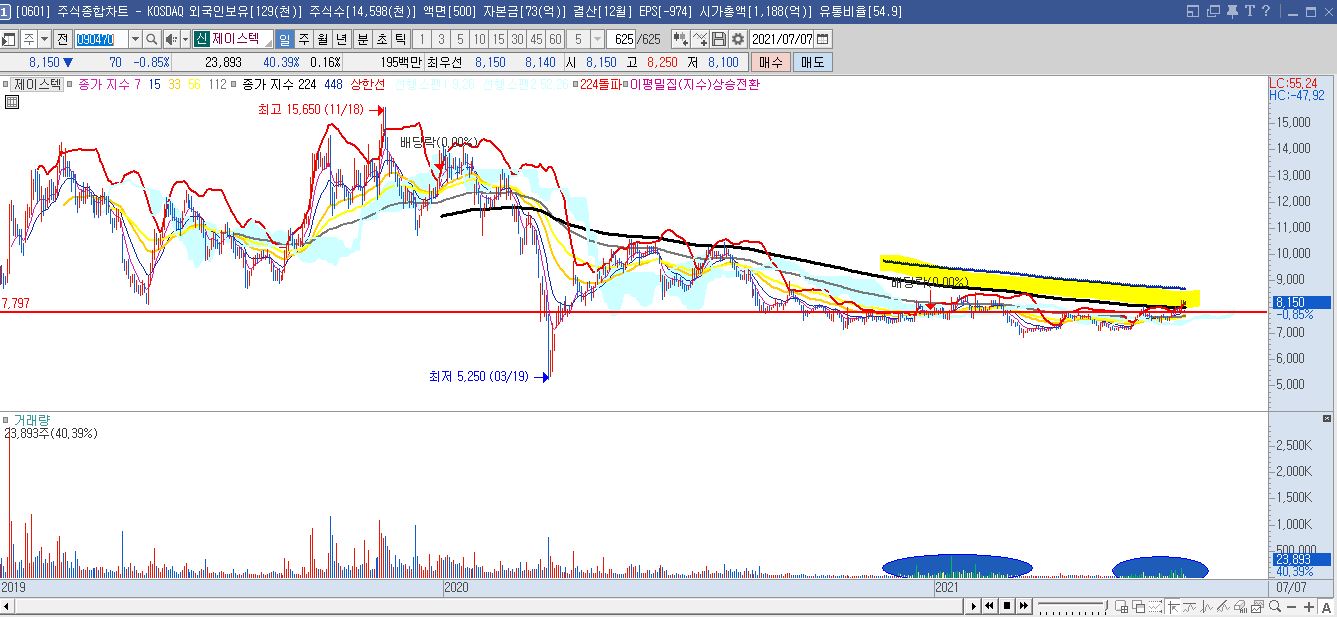Select the 초 second period
Viewport: 1337px width, 617px height.
coord(381,39)
